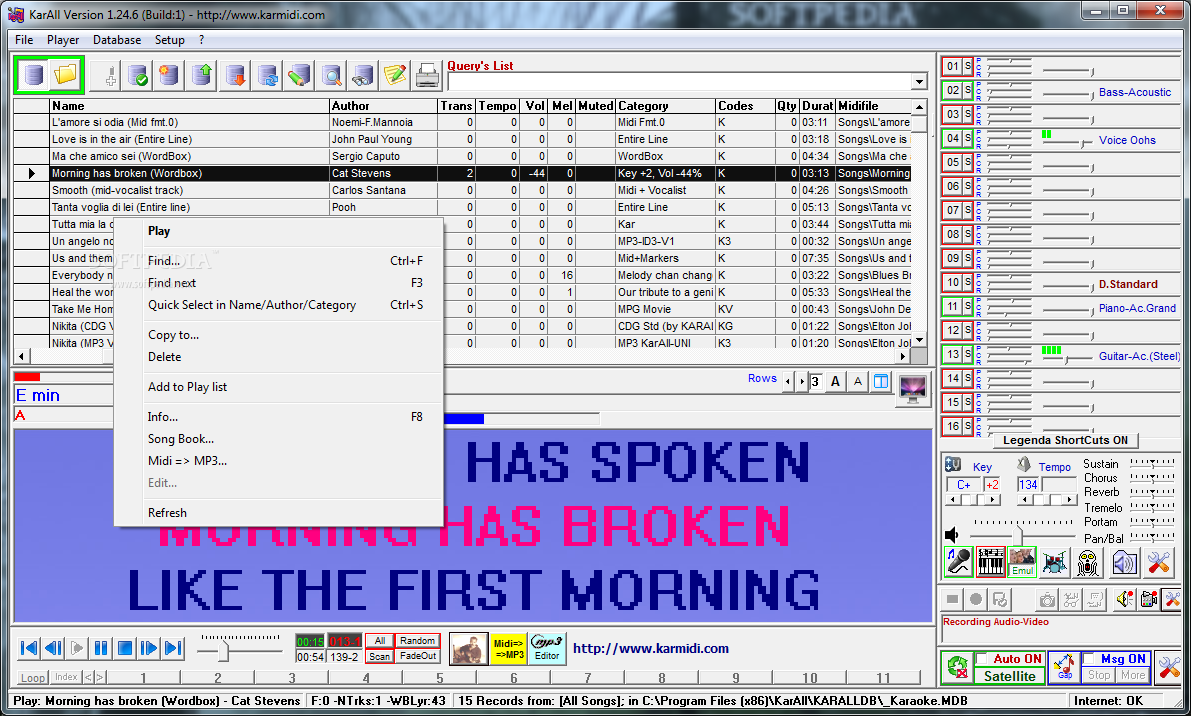
Task: Toggle solo S on channel 01
Action: pos(968,66)
